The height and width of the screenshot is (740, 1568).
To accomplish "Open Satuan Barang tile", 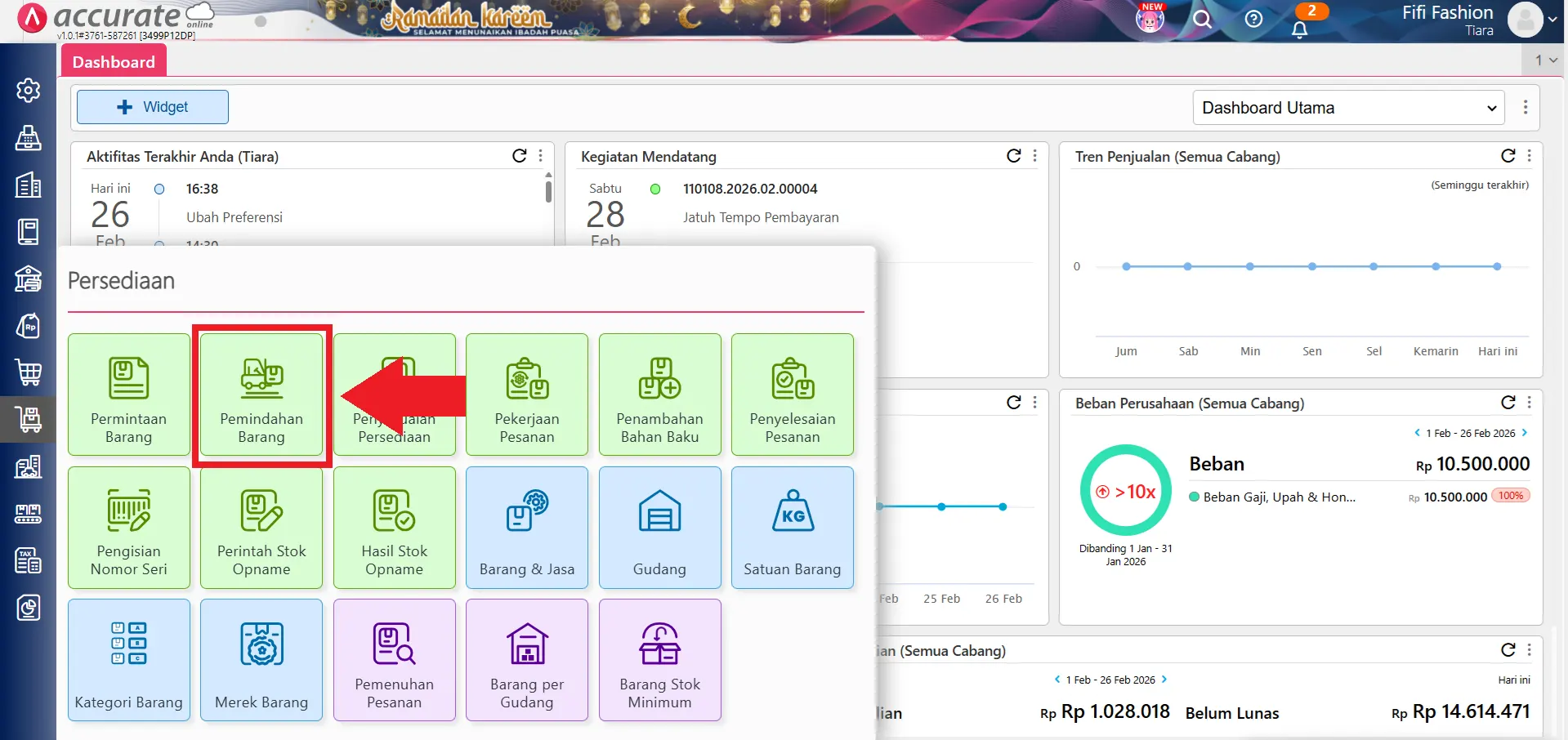I will coord(792,528).
